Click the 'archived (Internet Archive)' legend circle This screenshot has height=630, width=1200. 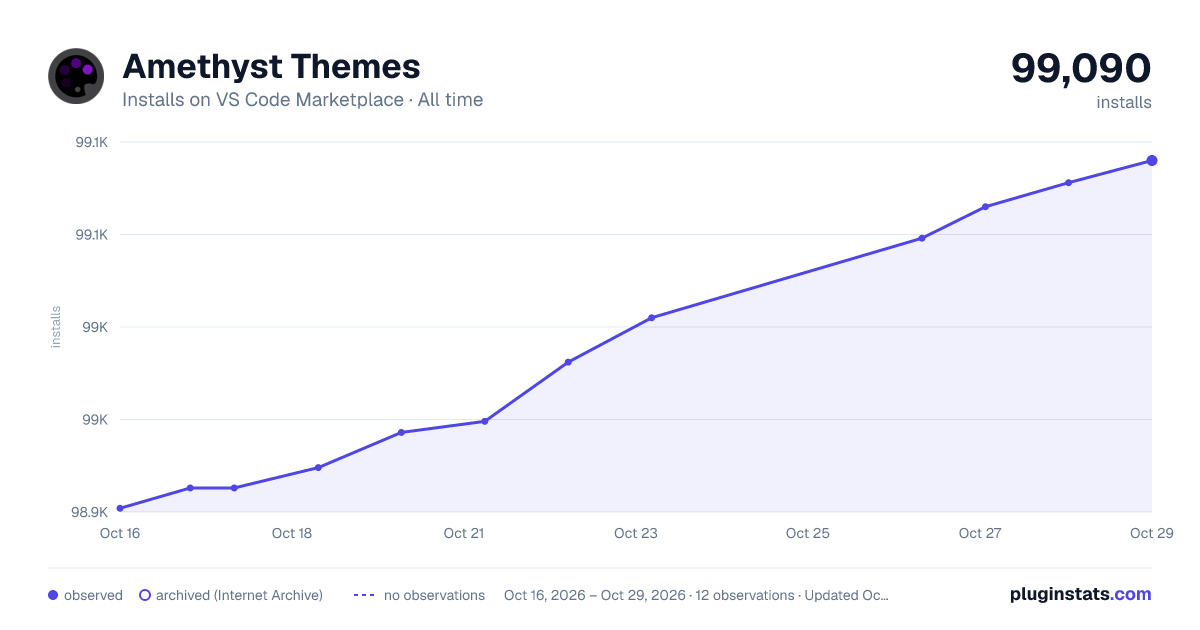click(x=145, y=595)
